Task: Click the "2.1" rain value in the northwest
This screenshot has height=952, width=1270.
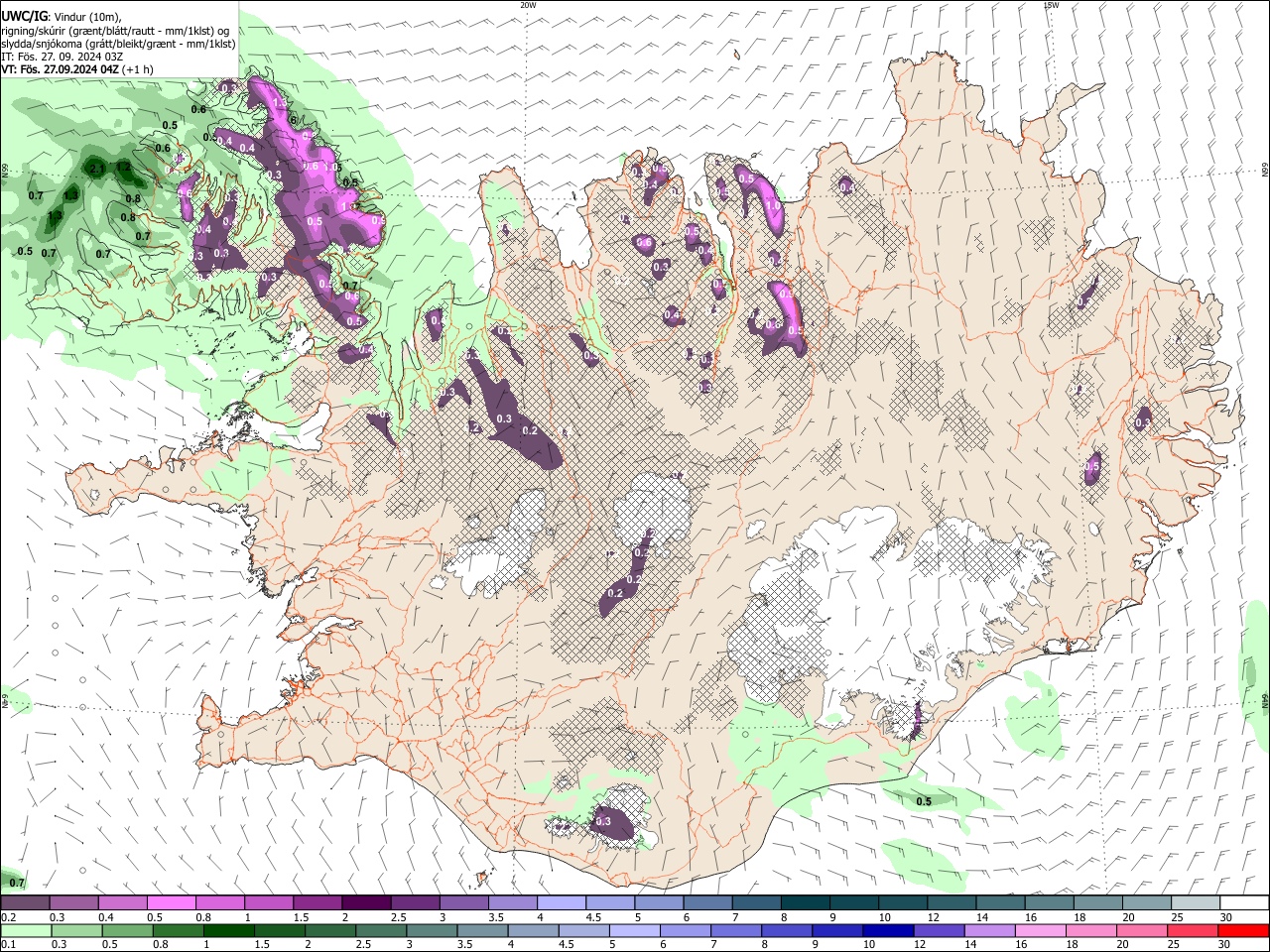Action: [97, 170]
